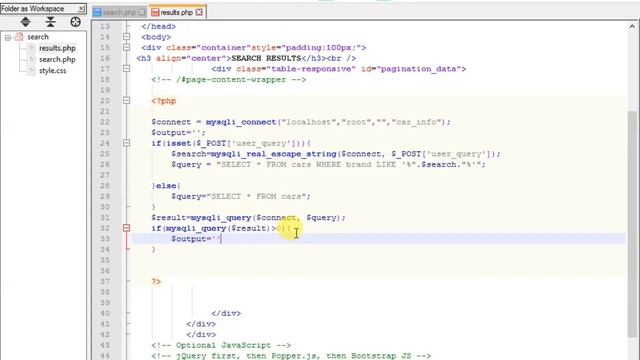Click the search folder icon in workspace tree
This screenshot has height=360, width=640.
(x=19, y=37)
